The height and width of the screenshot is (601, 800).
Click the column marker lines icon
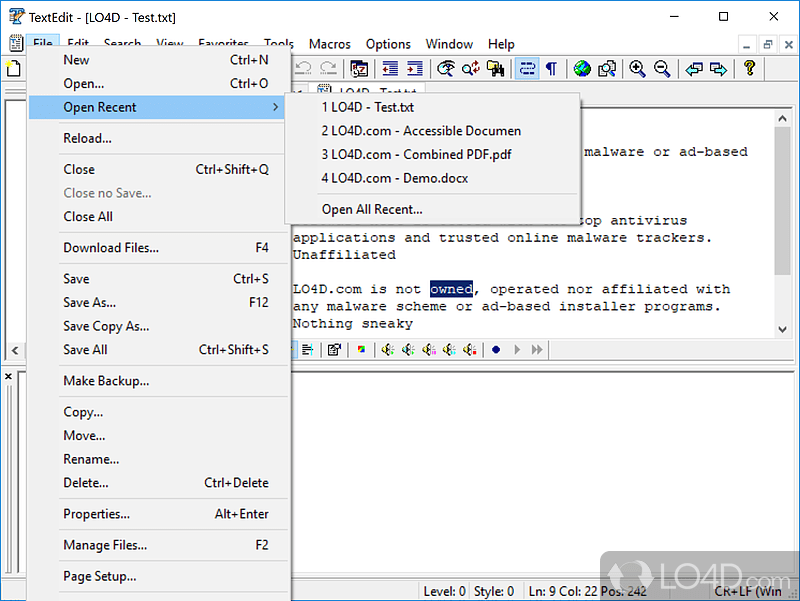[x=307, y=350]
